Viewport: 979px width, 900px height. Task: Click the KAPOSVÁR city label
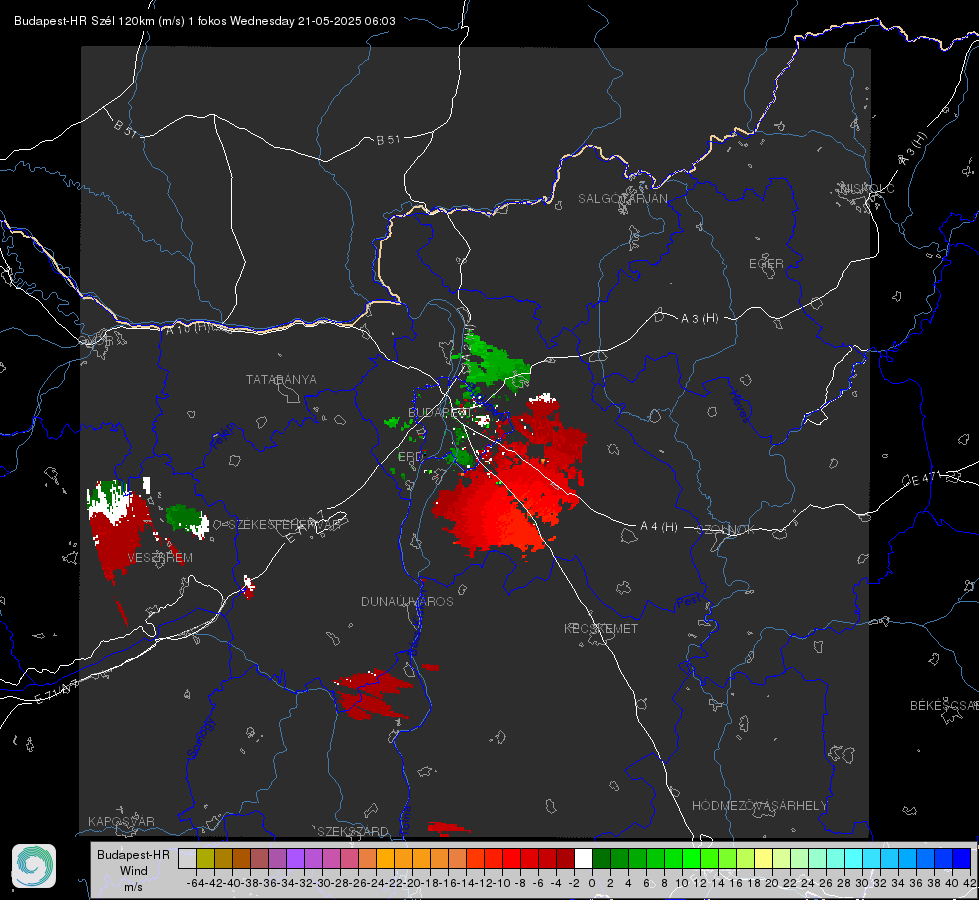[121, 821]
